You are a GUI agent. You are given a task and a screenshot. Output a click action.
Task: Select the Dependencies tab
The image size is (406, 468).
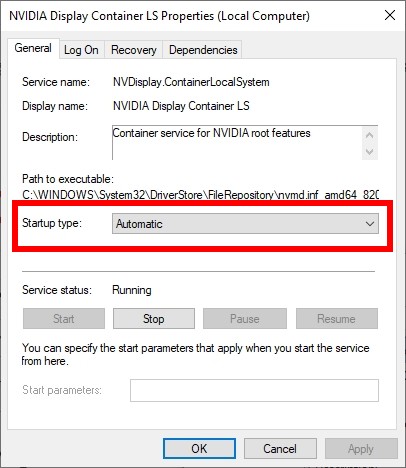(x=203, y=50)
